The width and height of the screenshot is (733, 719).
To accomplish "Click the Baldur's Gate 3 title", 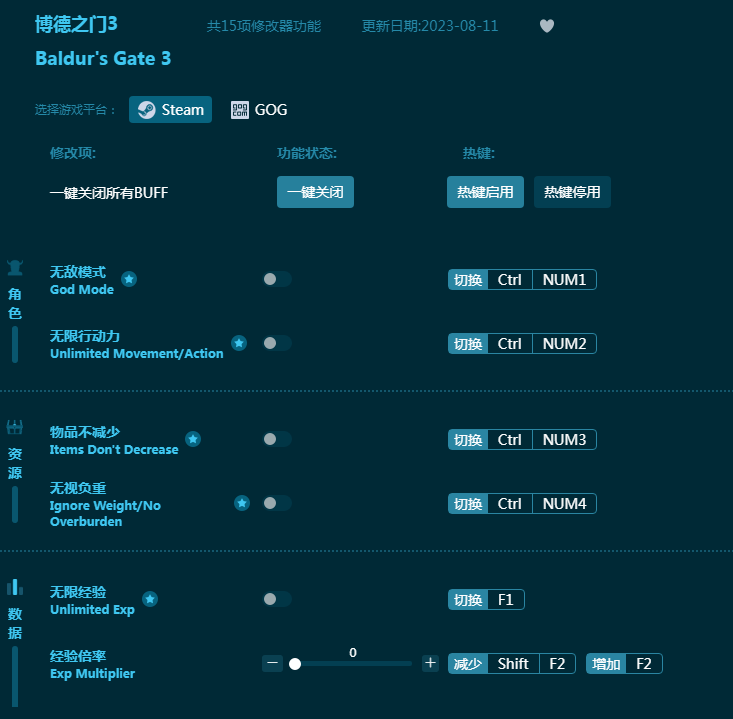I will [x=103, y=59].
